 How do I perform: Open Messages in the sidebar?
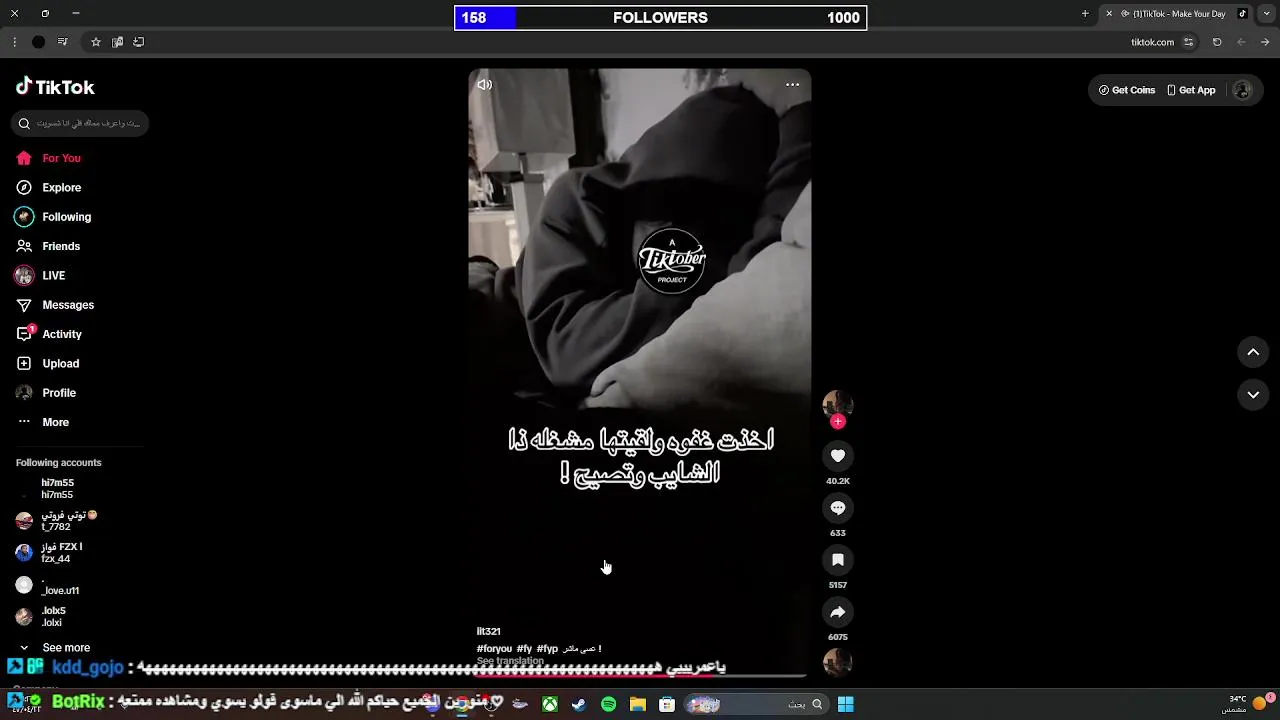click(x=54, y=305)
